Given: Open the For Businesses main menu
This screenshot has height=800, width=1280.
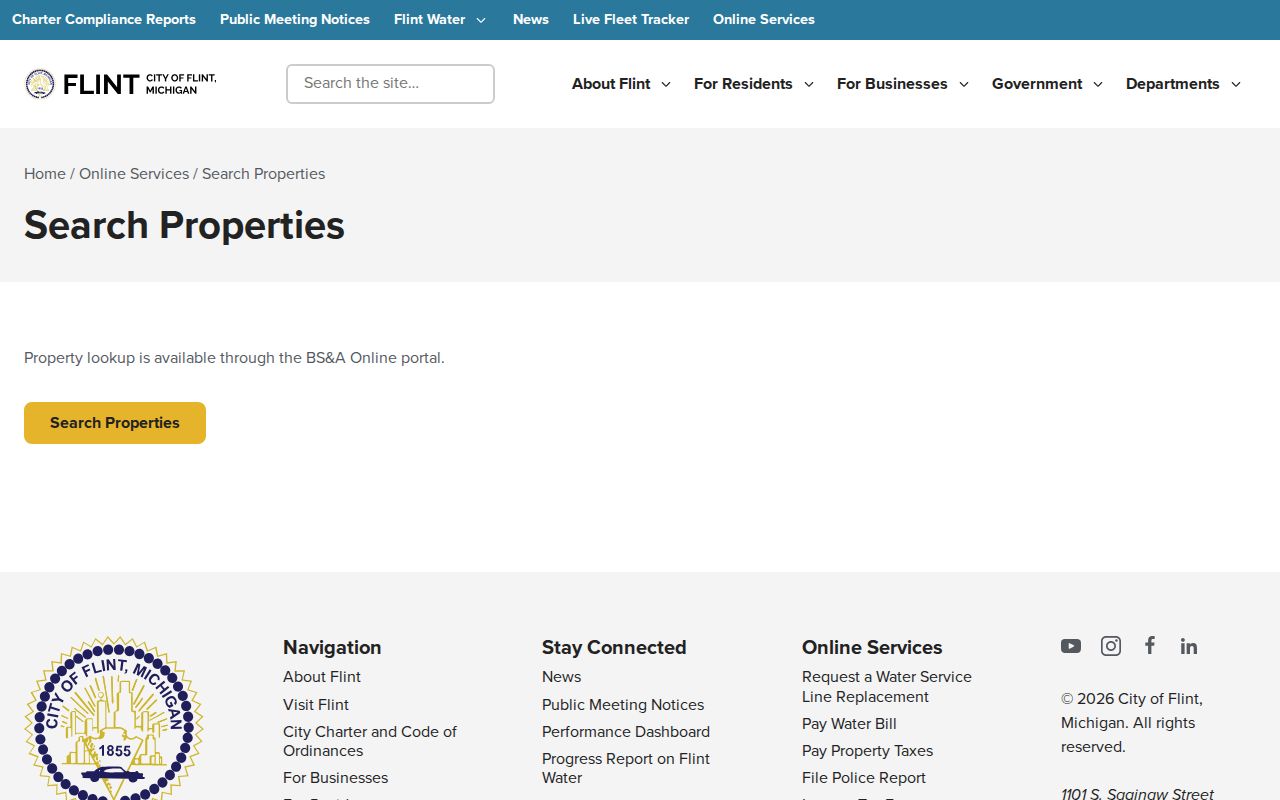Looking at the screenshot, I should coord(892,84).
